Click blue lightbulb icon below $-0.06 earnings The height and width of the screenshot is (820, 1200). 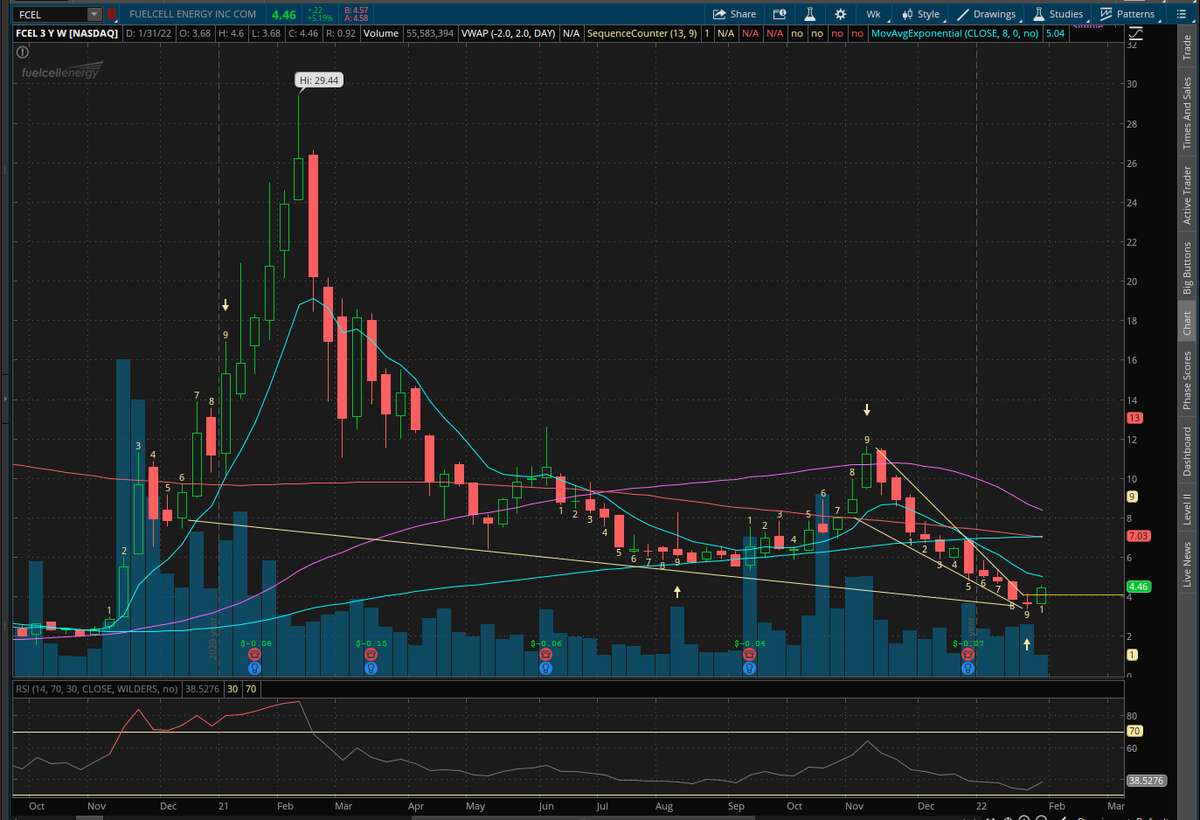coord(546,667)
